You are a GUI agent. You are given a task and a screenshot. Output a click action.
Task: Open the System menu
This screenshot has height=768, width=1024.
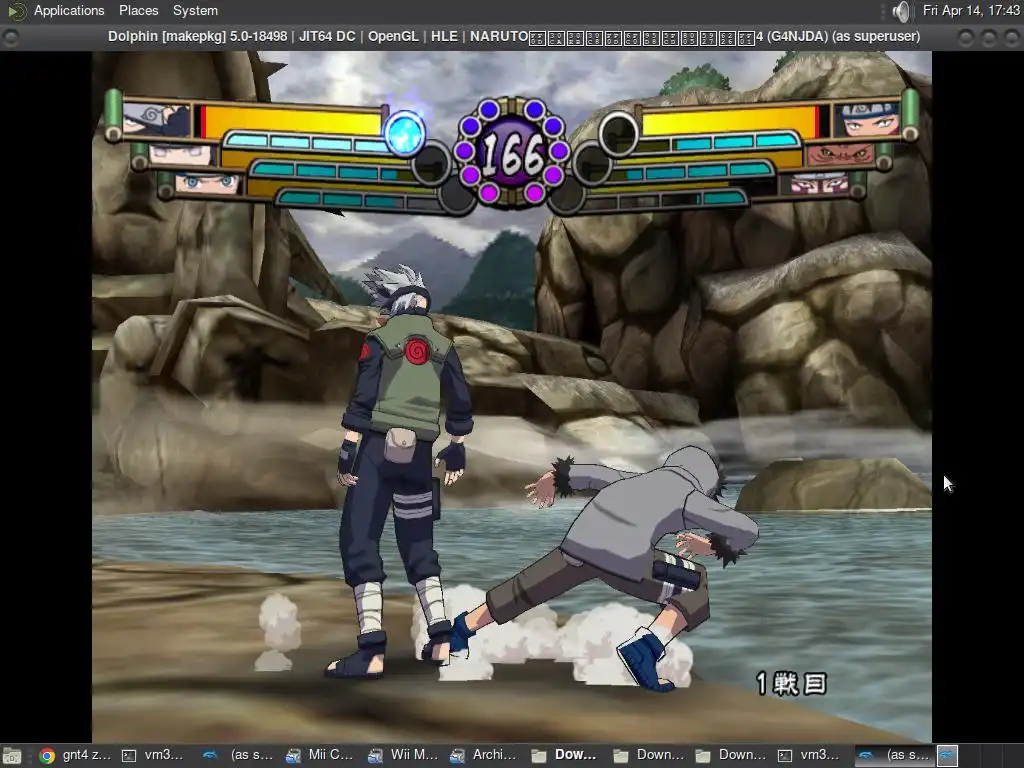point(195,10)
